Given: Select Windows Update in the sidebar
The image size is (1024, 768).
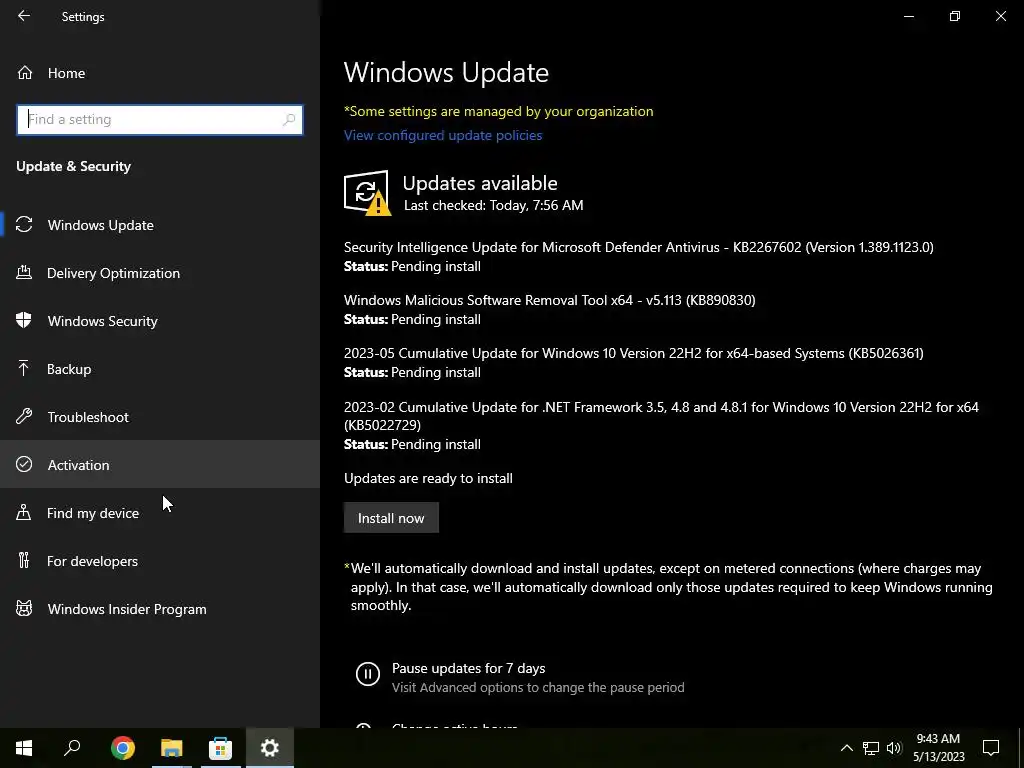Looking at the screenshot, I should tap(160, 225).
